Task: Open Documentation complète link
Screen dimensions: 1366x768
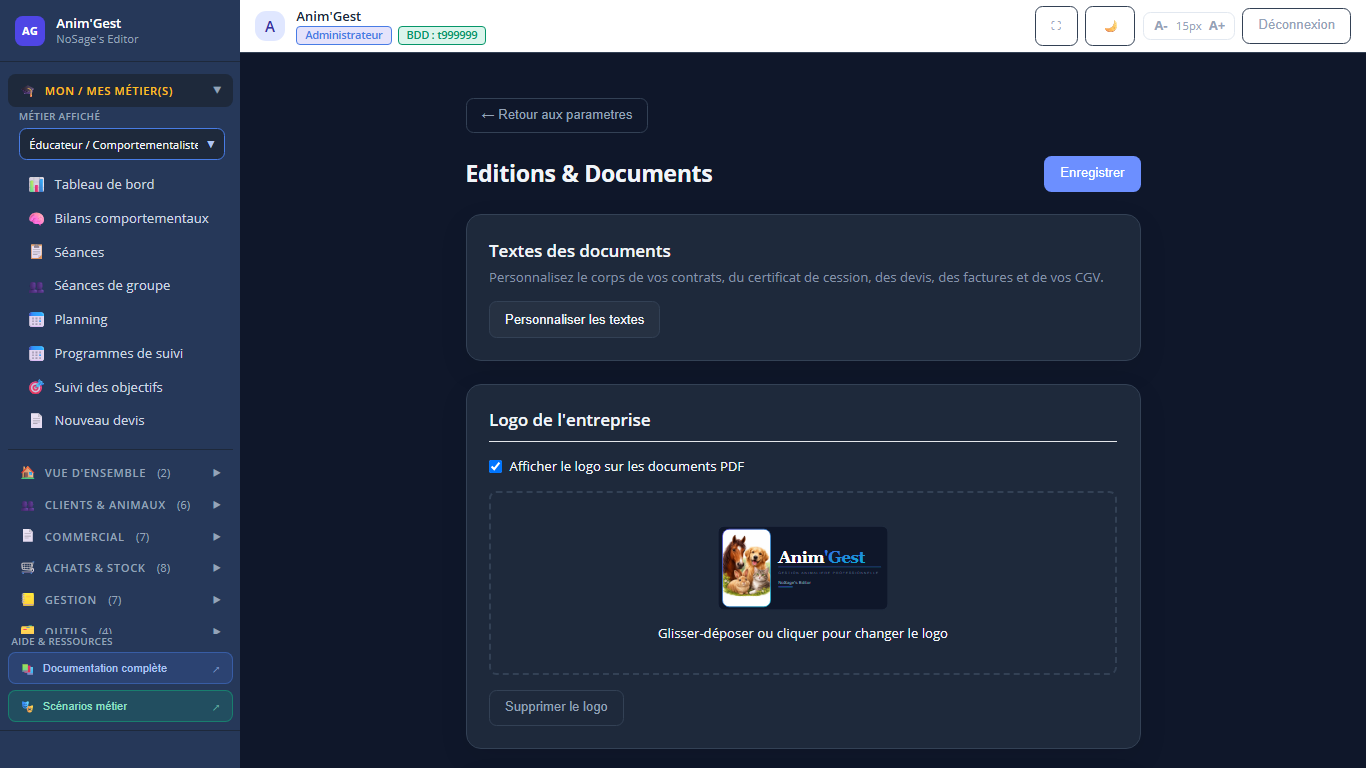Action: pos(120,668)
